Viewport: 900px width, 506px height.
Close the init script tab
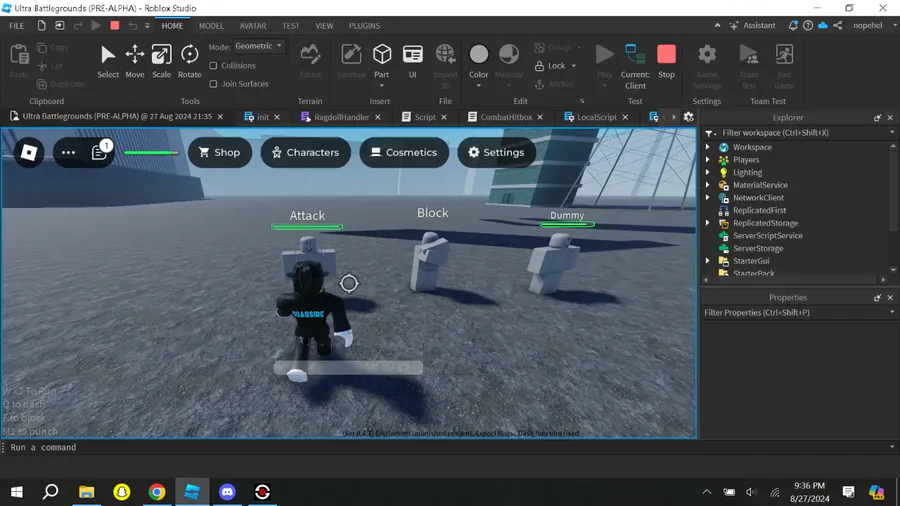coord(277,117)
